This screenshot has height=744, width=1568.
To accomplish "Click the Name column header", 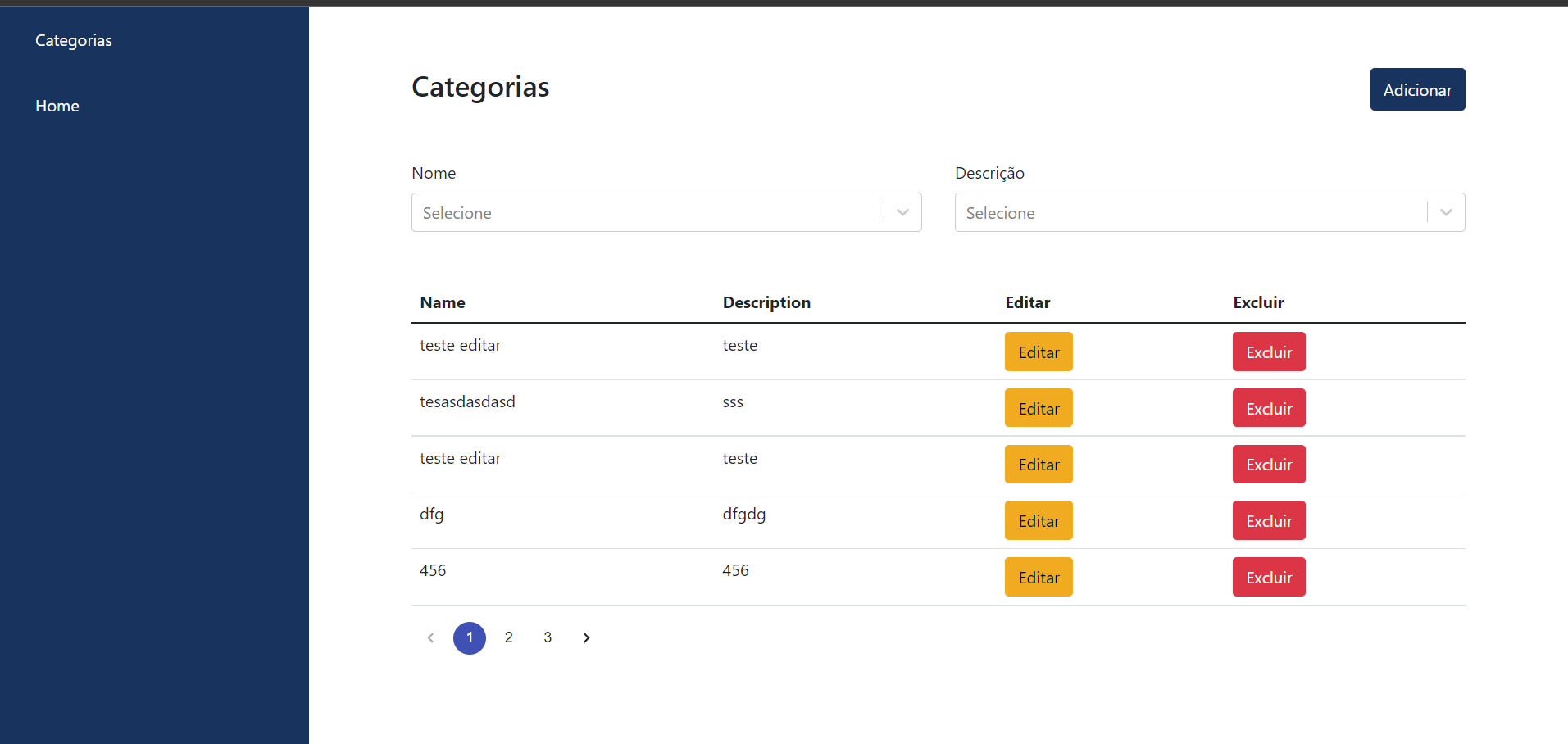I will (x=442, y=302).
